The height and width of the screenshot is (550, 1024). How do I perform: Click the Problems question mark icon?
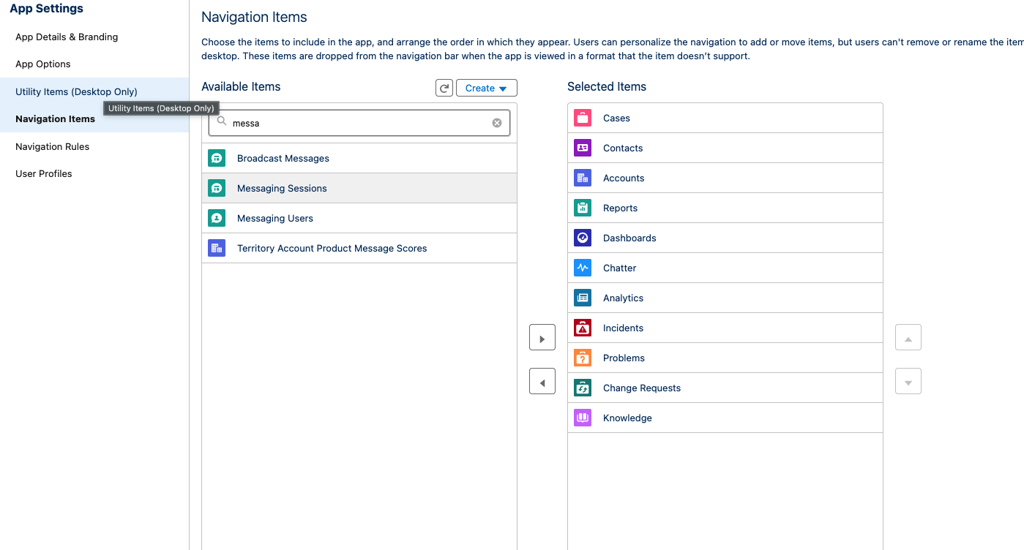583,358
